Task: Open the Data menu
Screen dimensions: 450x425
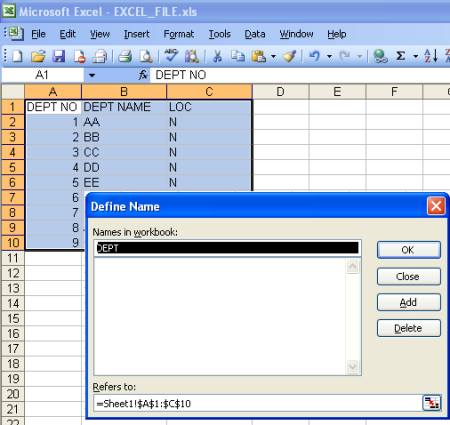Action: tap(255, 34)
